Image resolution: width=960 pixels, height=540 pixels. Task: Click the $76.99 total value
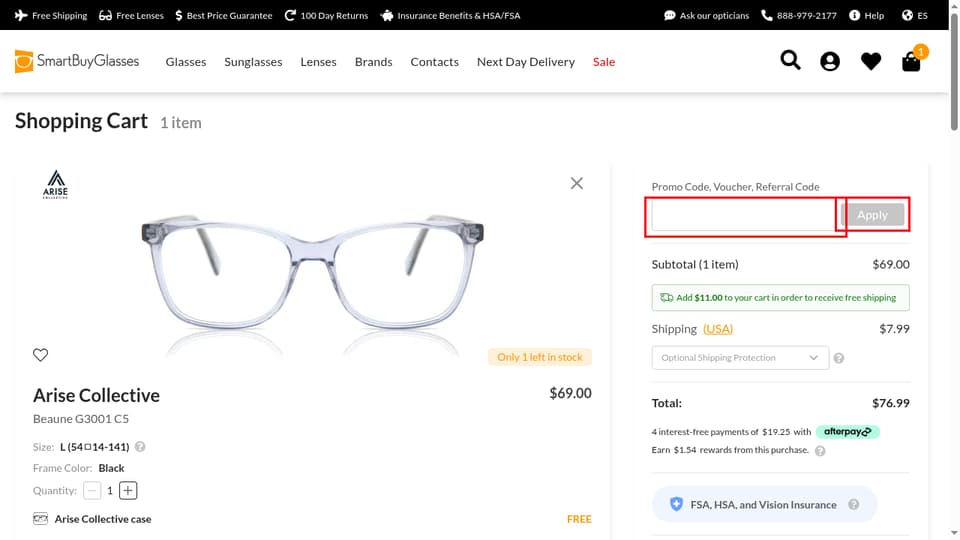[x=891, y=403]
